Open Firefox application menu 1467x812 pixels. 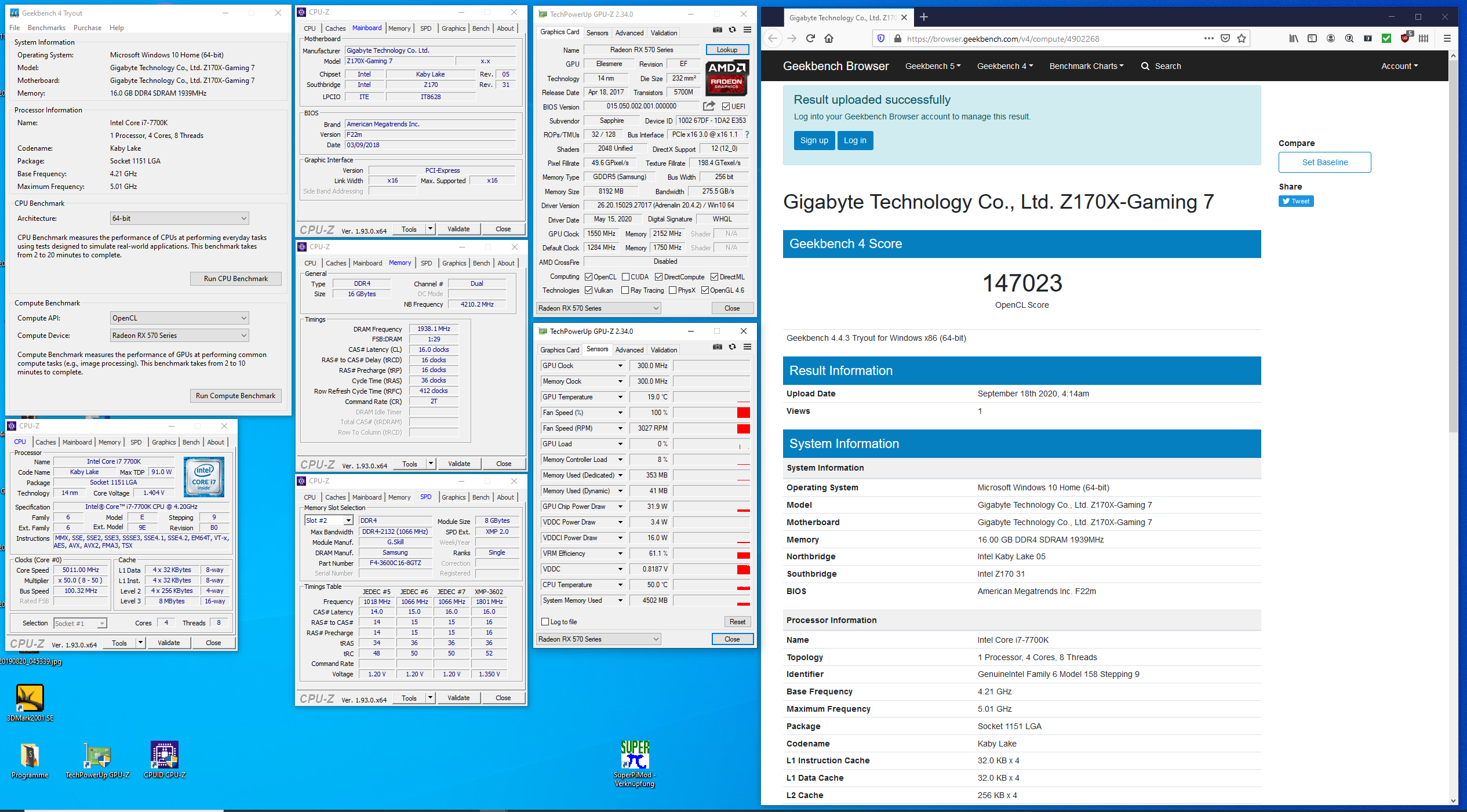tap(1447, 39)
